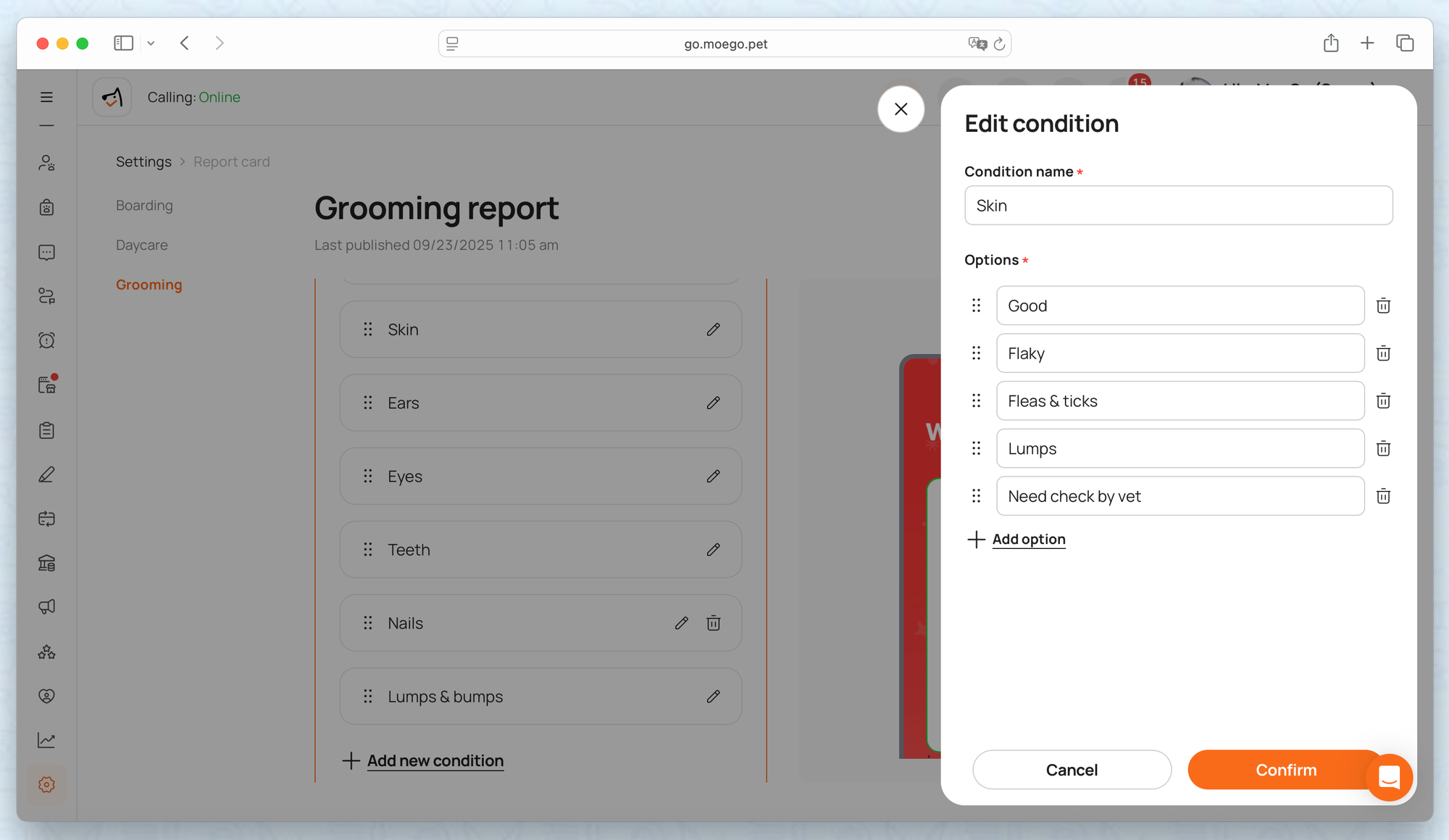Select the Boarding report tab

144,206
